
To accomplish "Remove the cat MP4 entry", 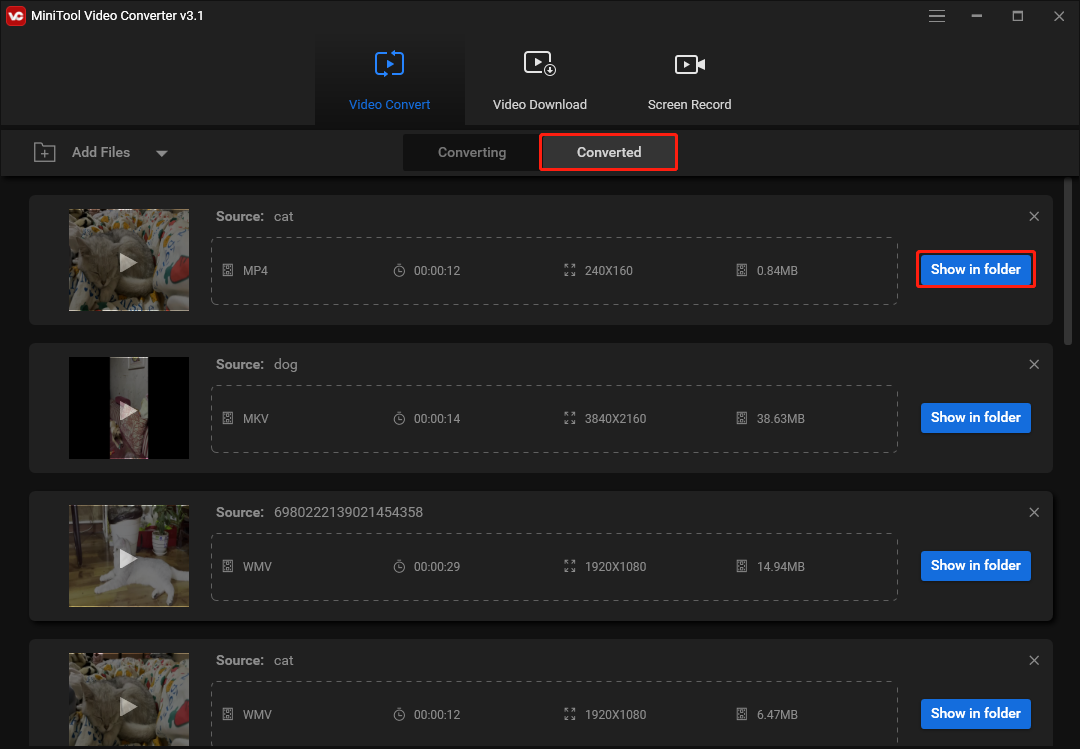I will click(x=1034, y=216).
